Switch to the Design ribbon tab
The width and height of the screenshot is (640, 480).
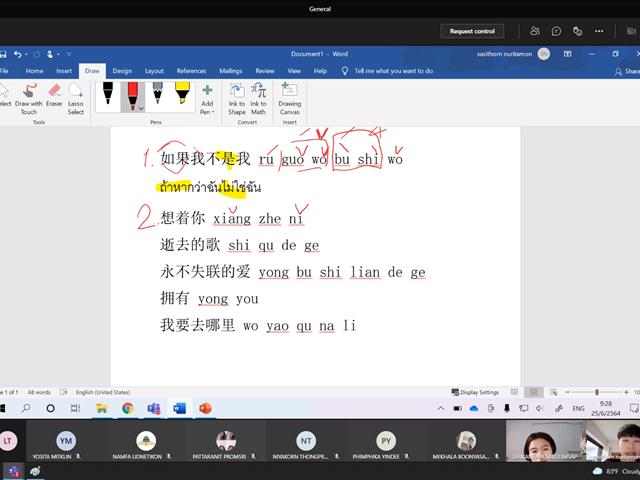coord(122,71)
